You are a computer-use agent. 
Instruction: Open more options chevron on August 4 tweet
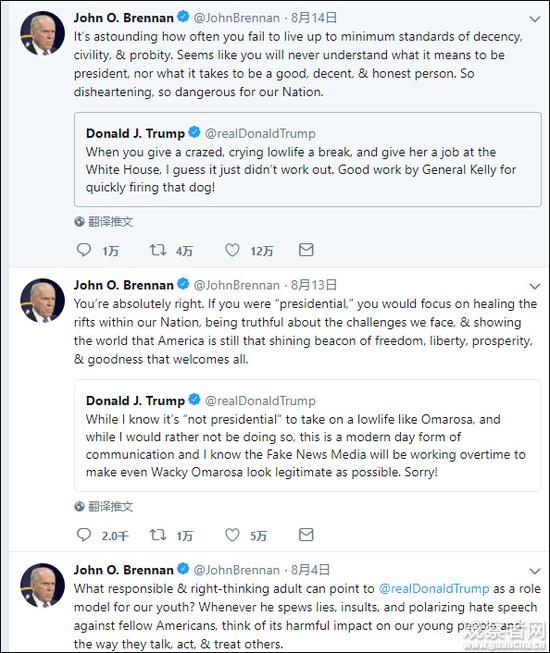coord(535,571)
